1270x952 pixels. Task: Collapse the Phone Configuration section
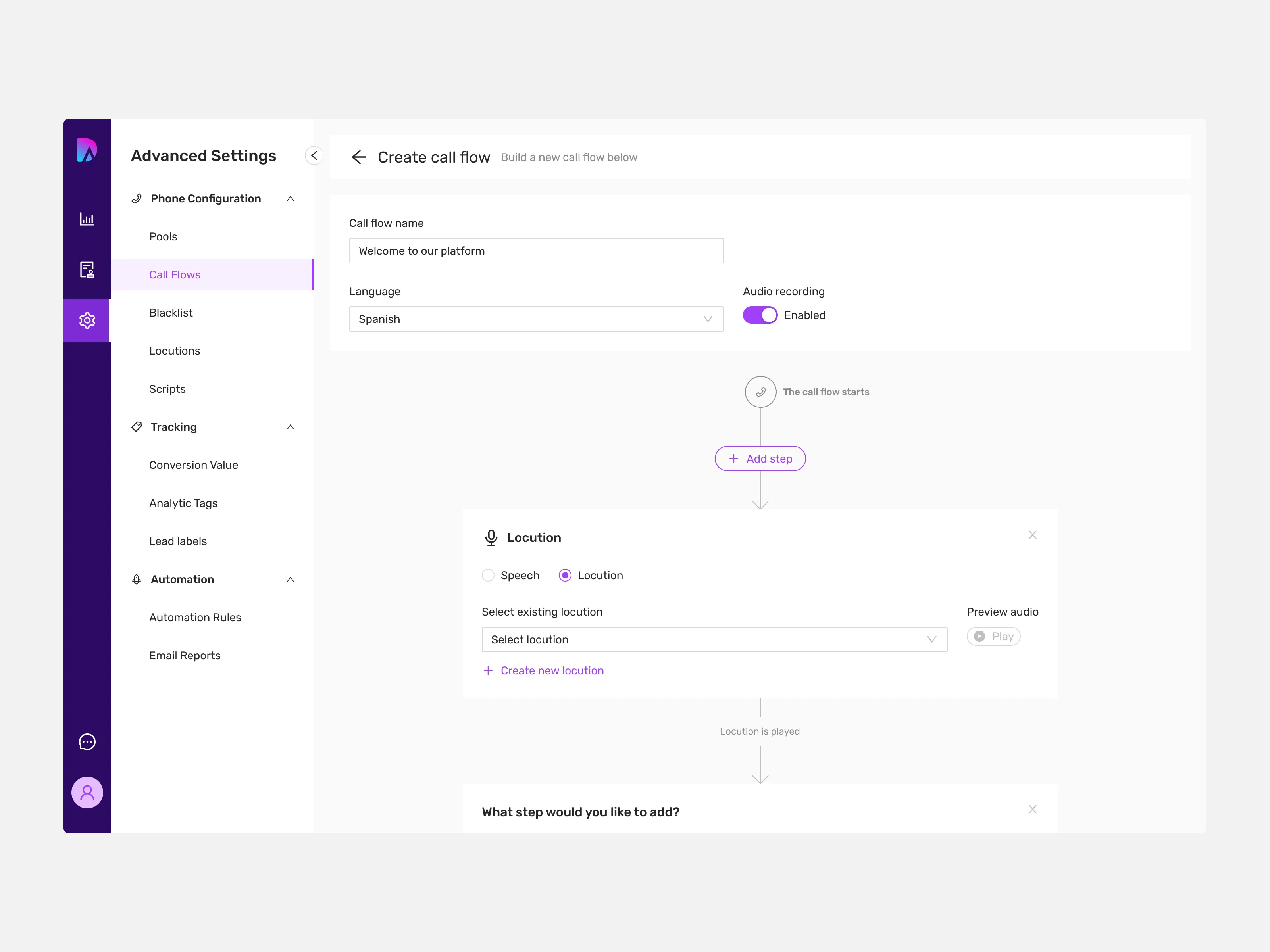tap(291, 199)
